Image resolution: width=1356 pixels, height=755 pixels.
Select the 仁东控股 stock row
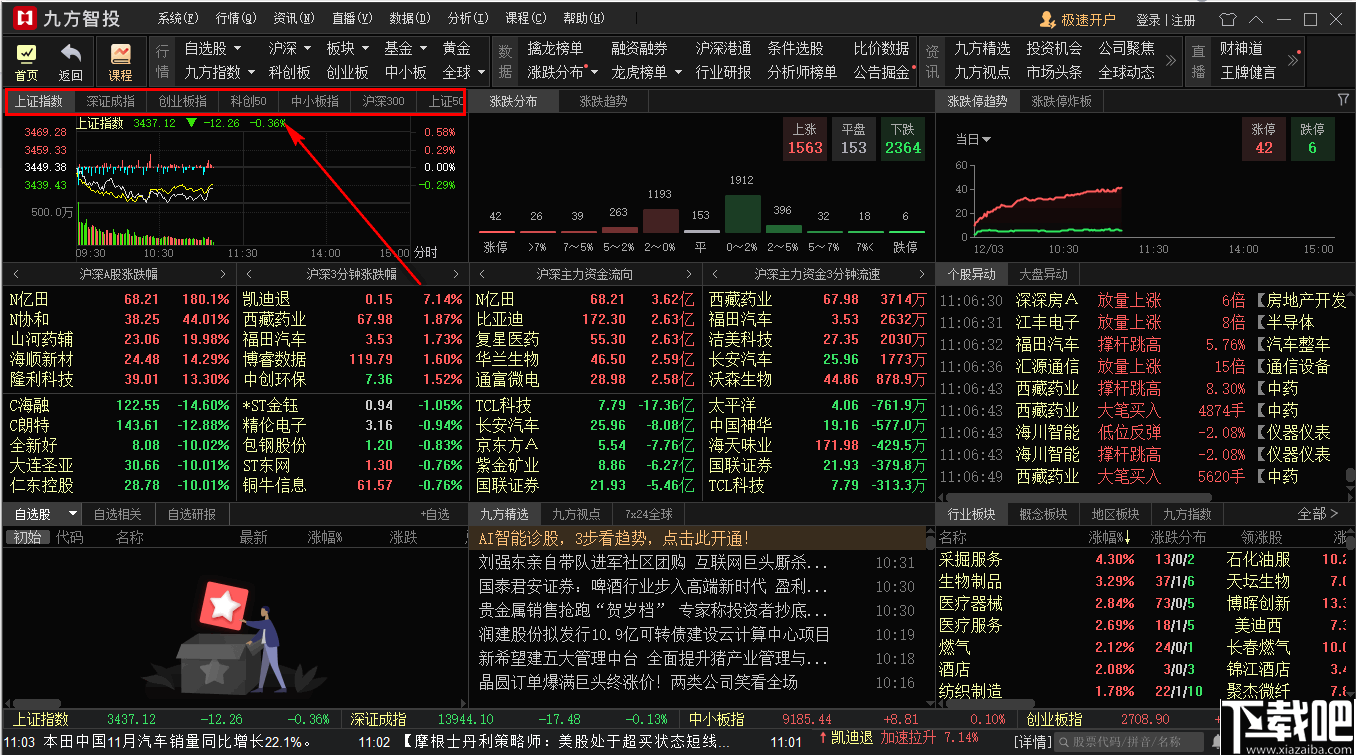120,485
